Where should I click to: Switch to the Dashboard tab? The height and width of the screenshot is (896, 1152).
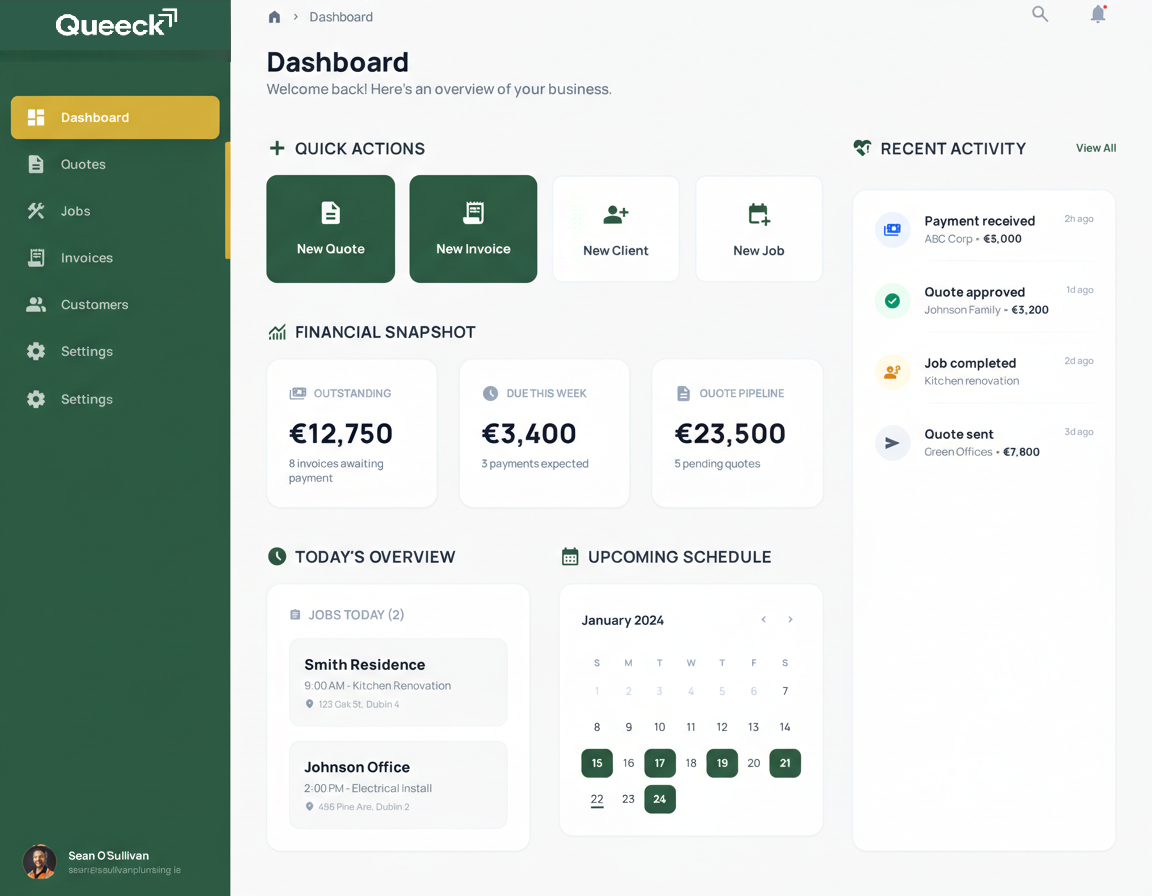pos(97,117)
